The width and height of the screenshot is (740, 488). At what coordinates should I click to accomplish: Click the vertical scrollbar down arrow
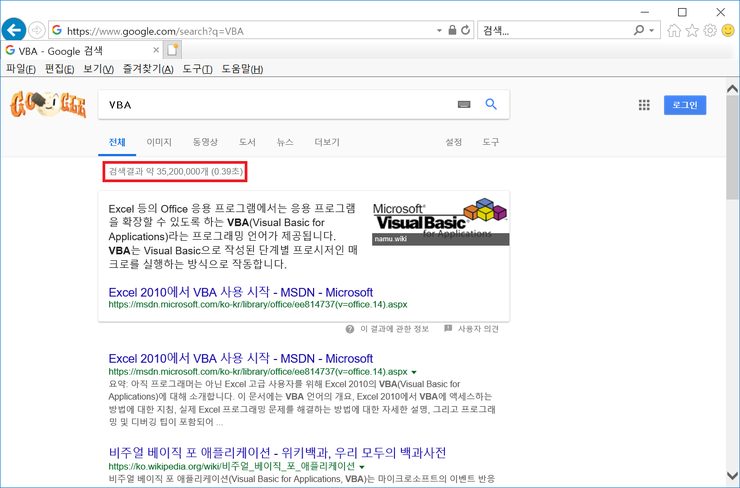coord(732,476)
